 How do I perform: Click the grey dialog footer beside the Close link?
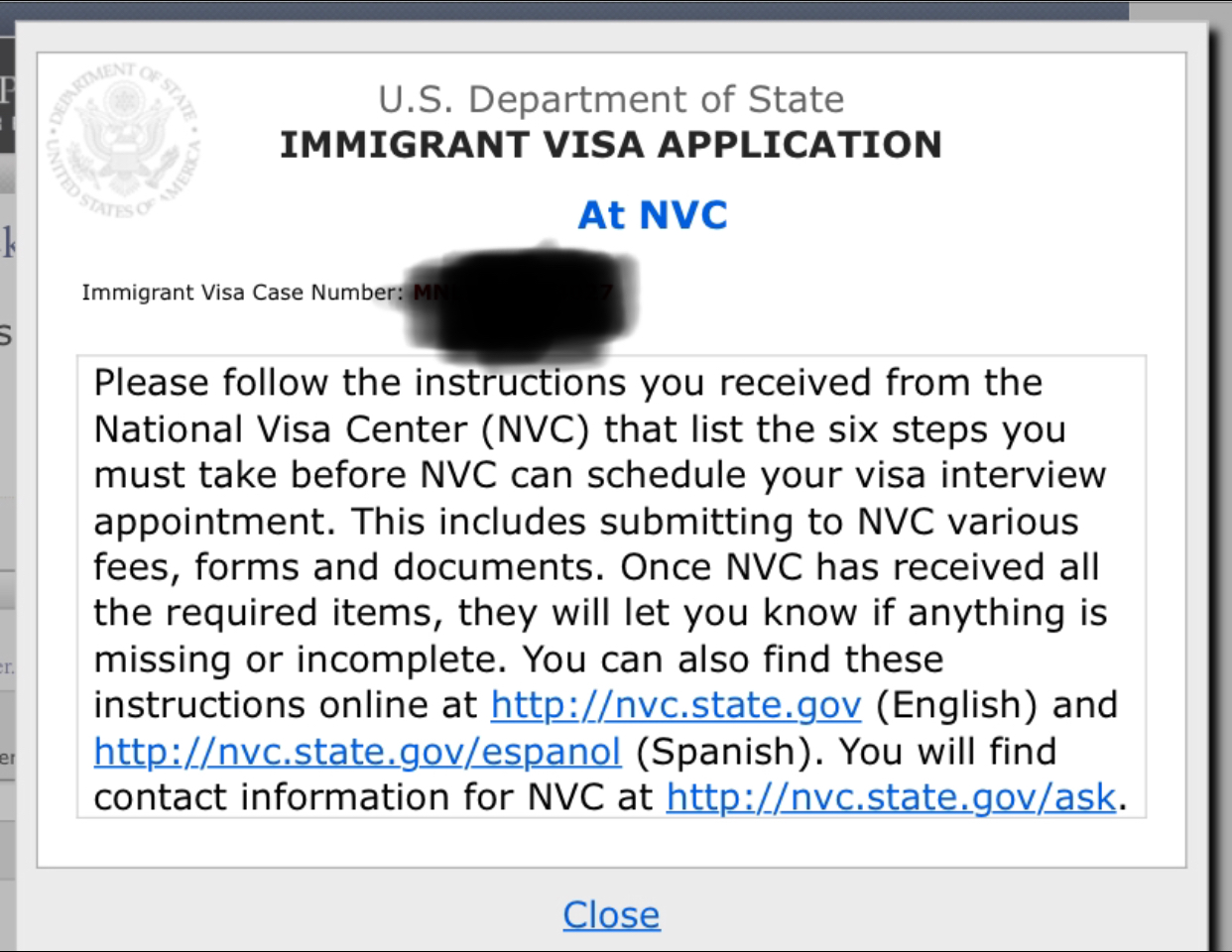pos(298,914)
